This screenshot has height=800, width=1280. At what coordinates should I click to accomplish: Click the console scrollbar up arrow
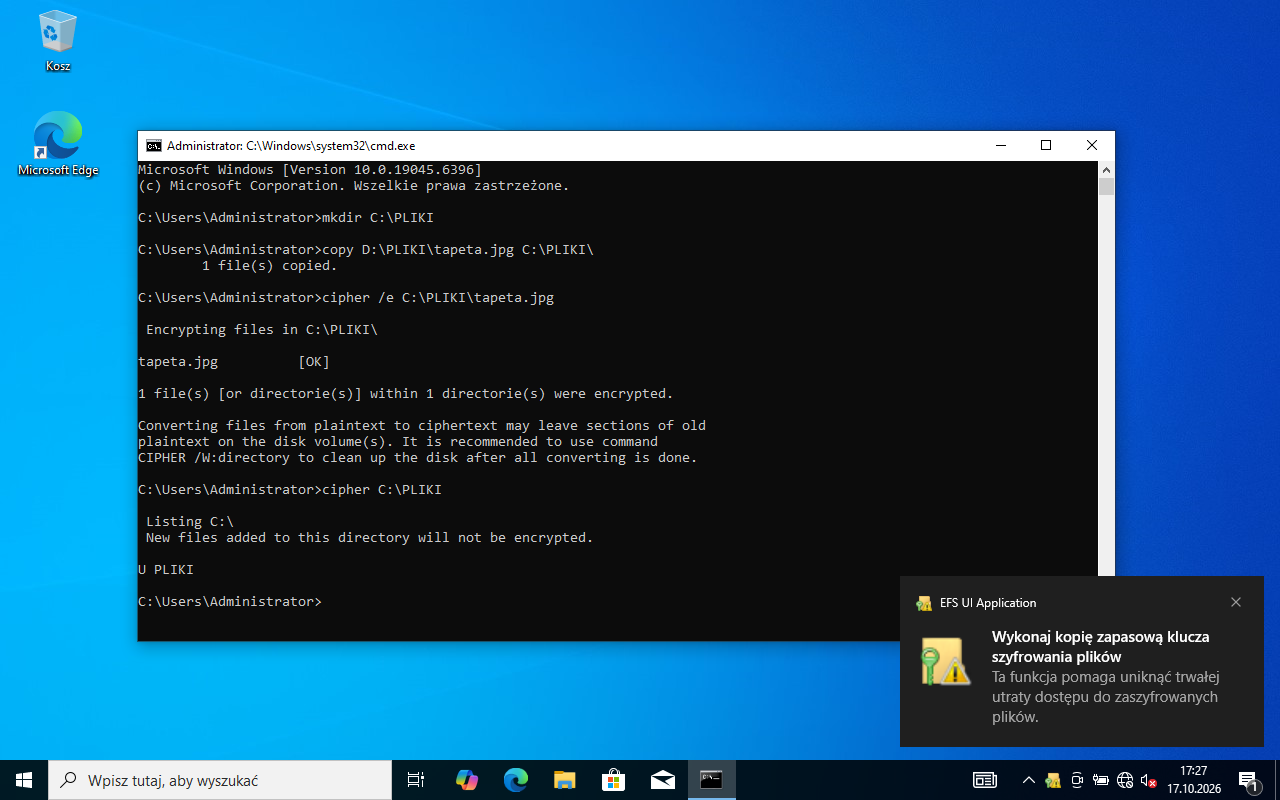[x=1106, y=170]
